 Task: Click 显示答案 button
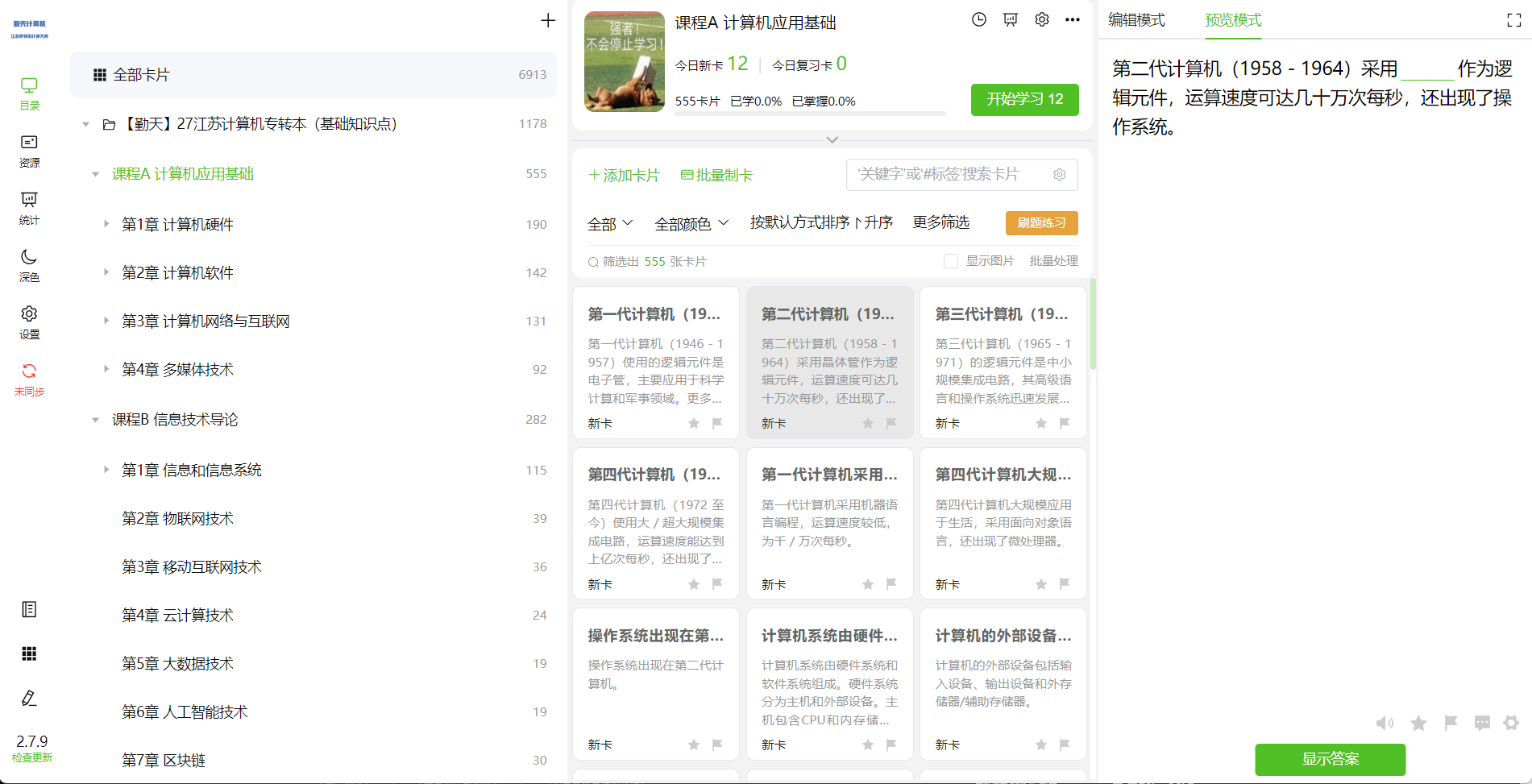(x=1331, y=759)
